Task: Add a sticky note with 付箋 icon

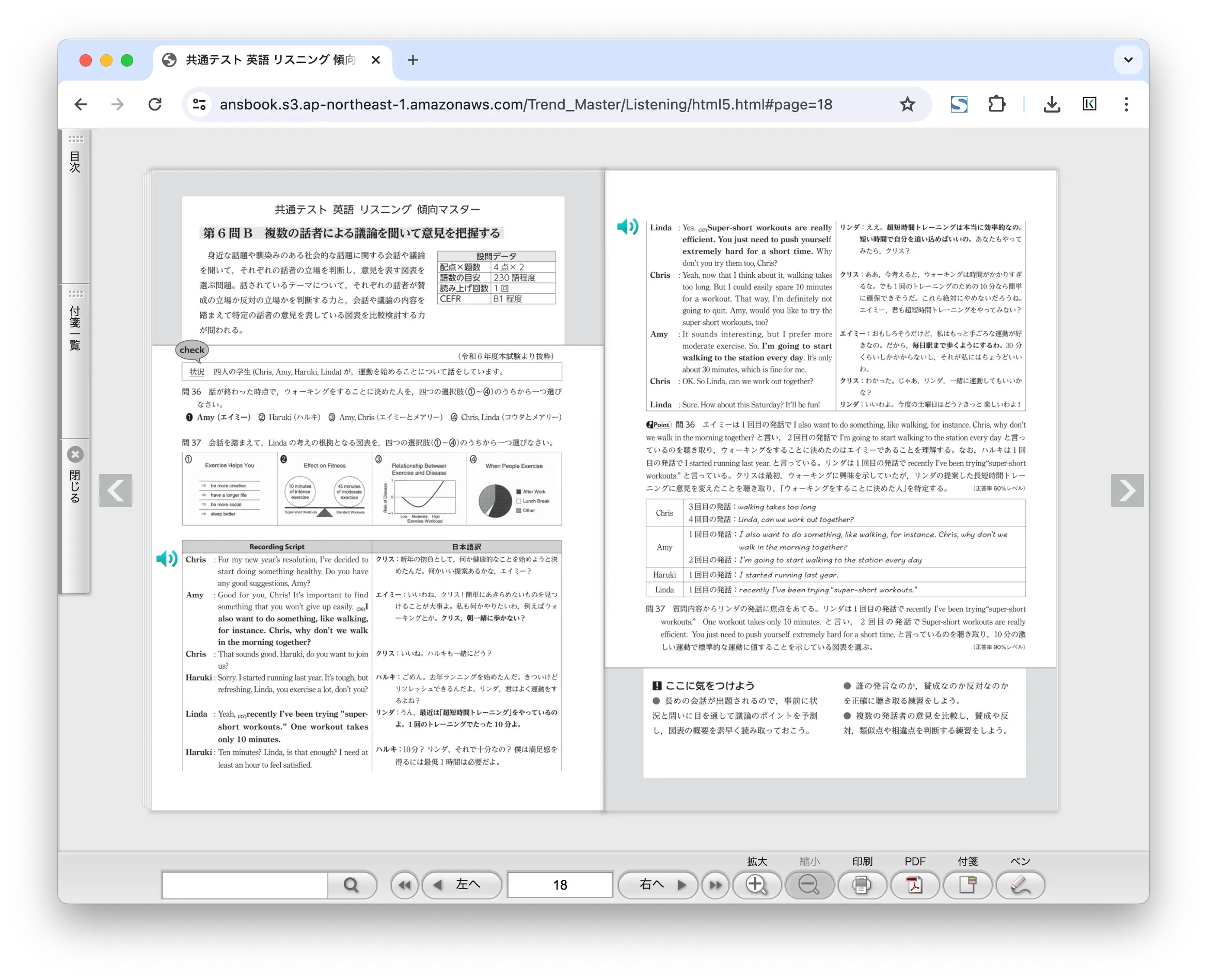Action: (967, 884)
